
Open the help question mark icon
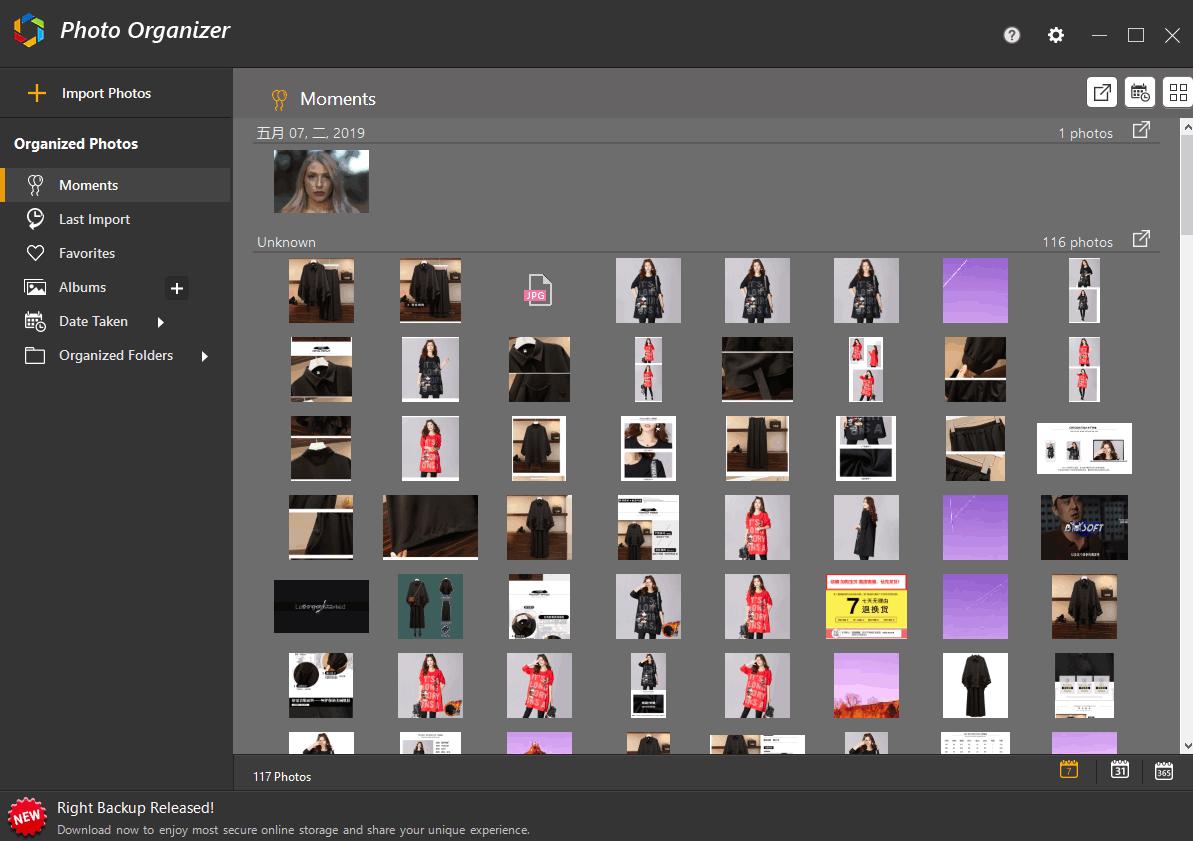[x=1011, y=35]
